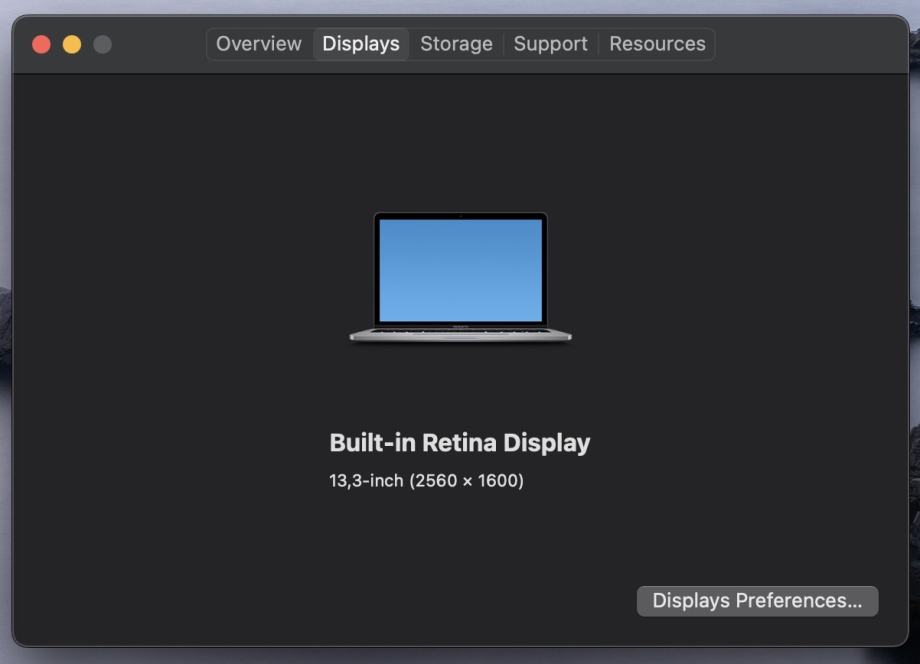Switch to the Overview tab
The image size is (920, 664).
tap(258, 44)
